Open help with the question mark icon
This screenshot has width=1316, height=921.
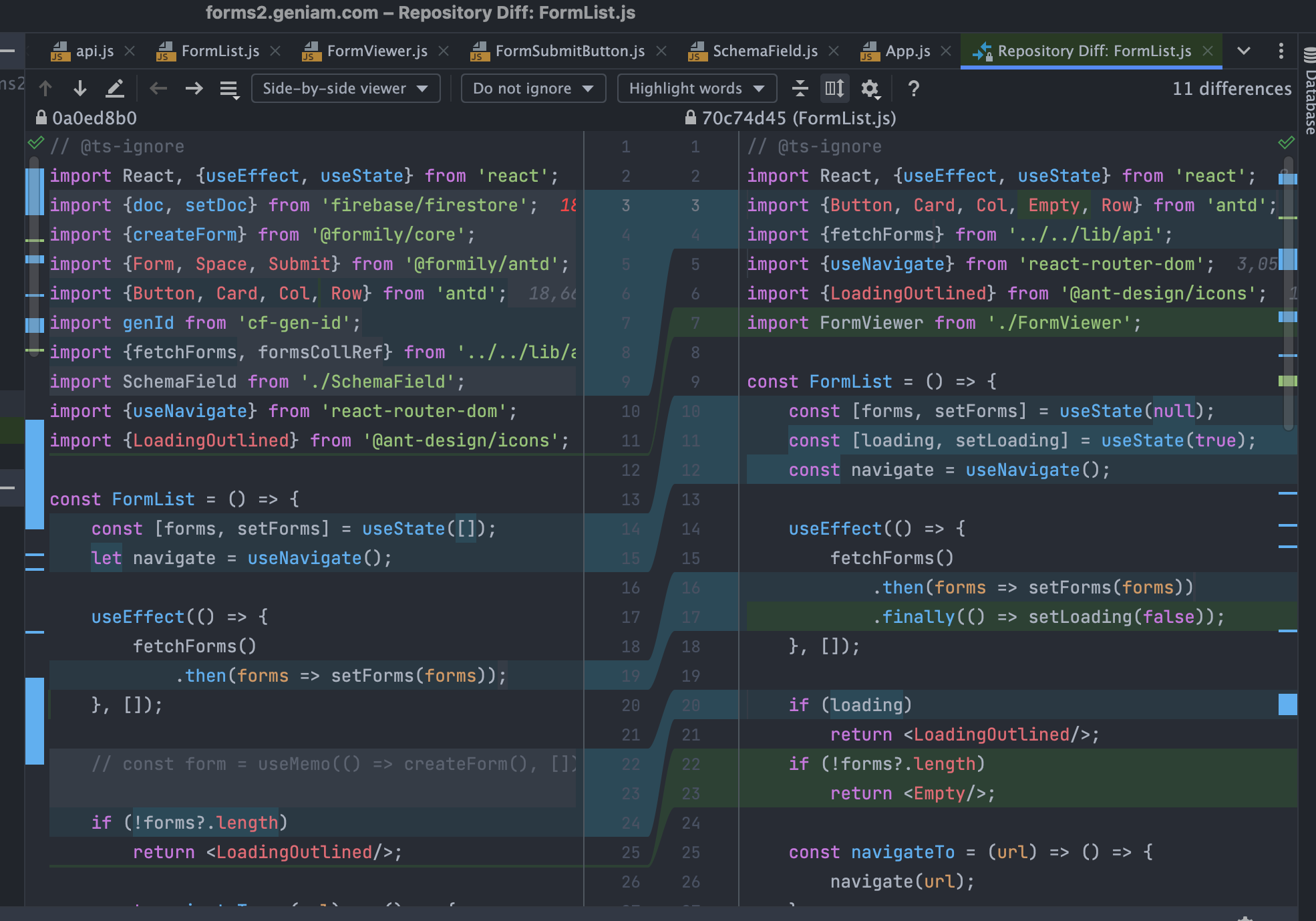coord(913,88)
